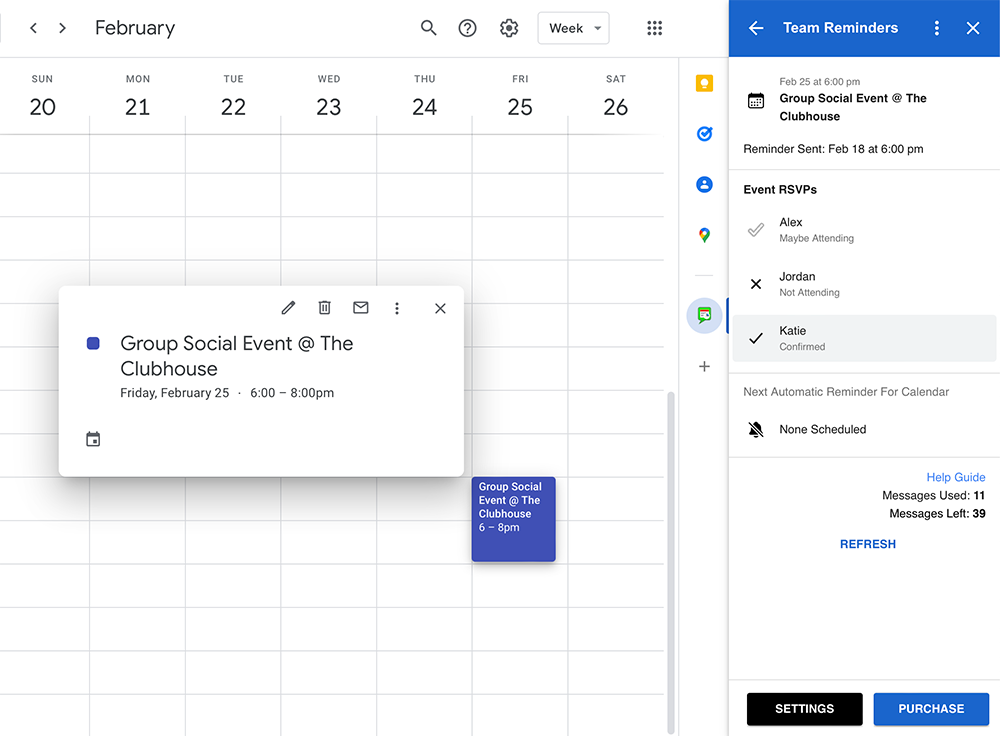This screenshot has width=1000, height=736.
Task: Open the Help Guide link
Action: point(955,477)
